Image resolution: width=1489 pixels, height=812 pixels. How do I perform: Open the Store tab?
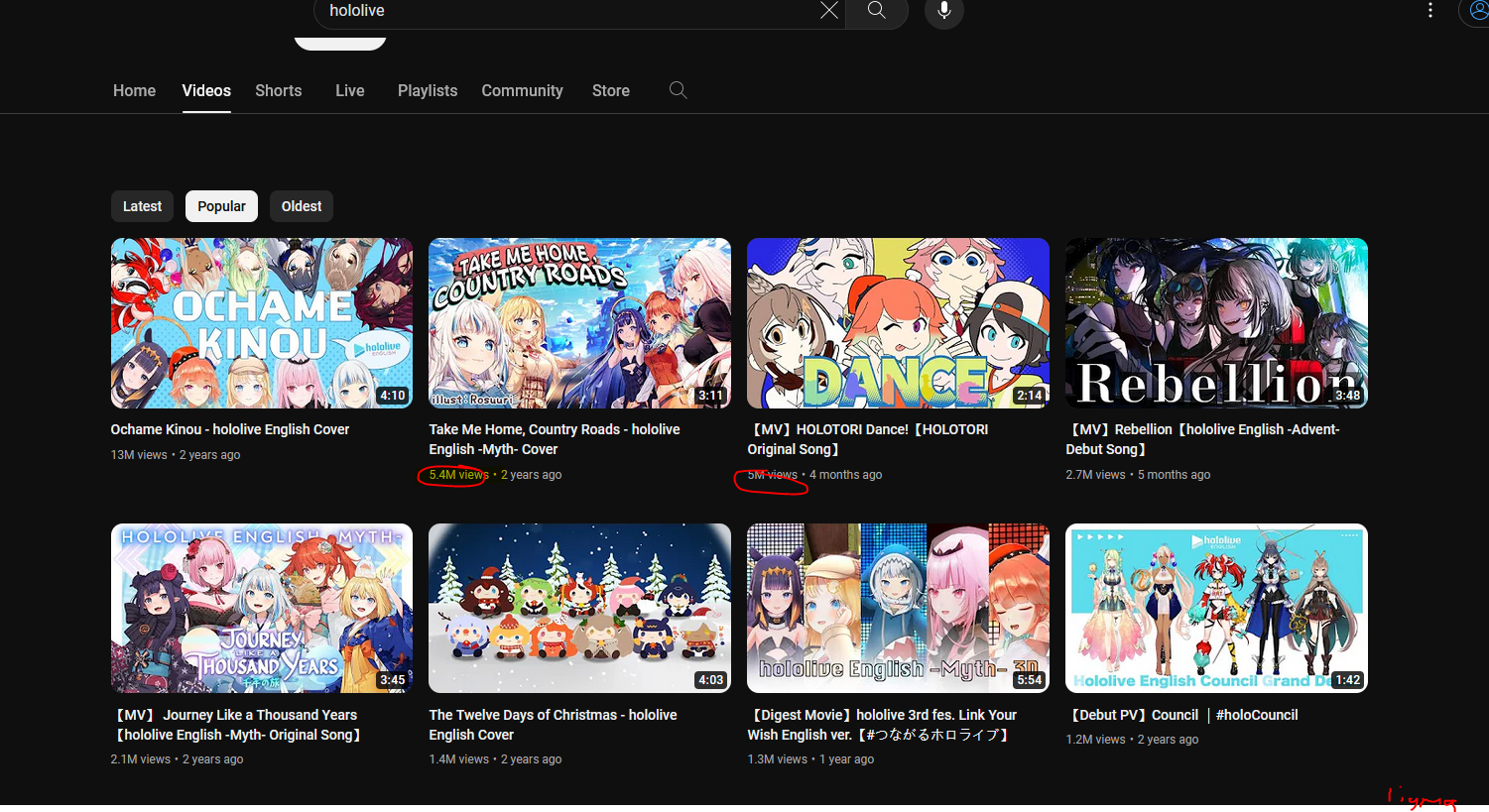(x=611, y=90)
